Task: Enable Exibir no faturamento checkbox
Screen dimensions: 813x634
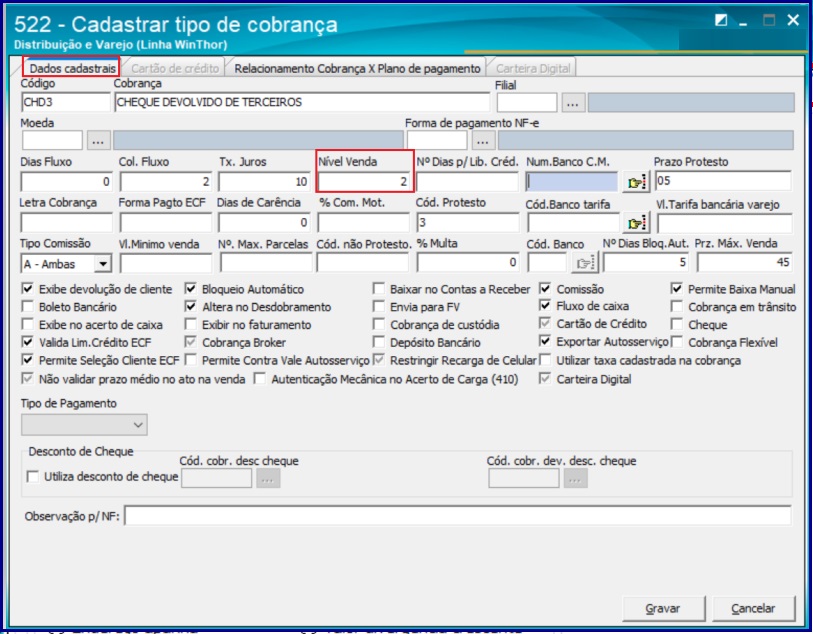Action: [191, 325]
